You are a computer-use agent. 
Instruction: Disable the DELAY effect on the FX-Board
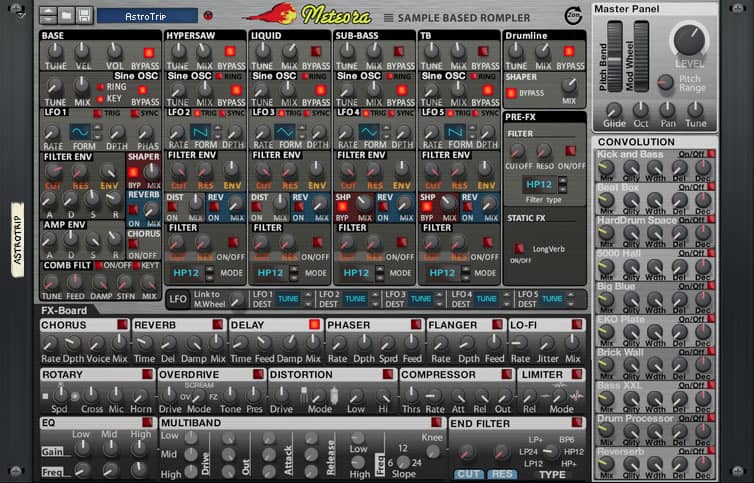click(314, 325)
